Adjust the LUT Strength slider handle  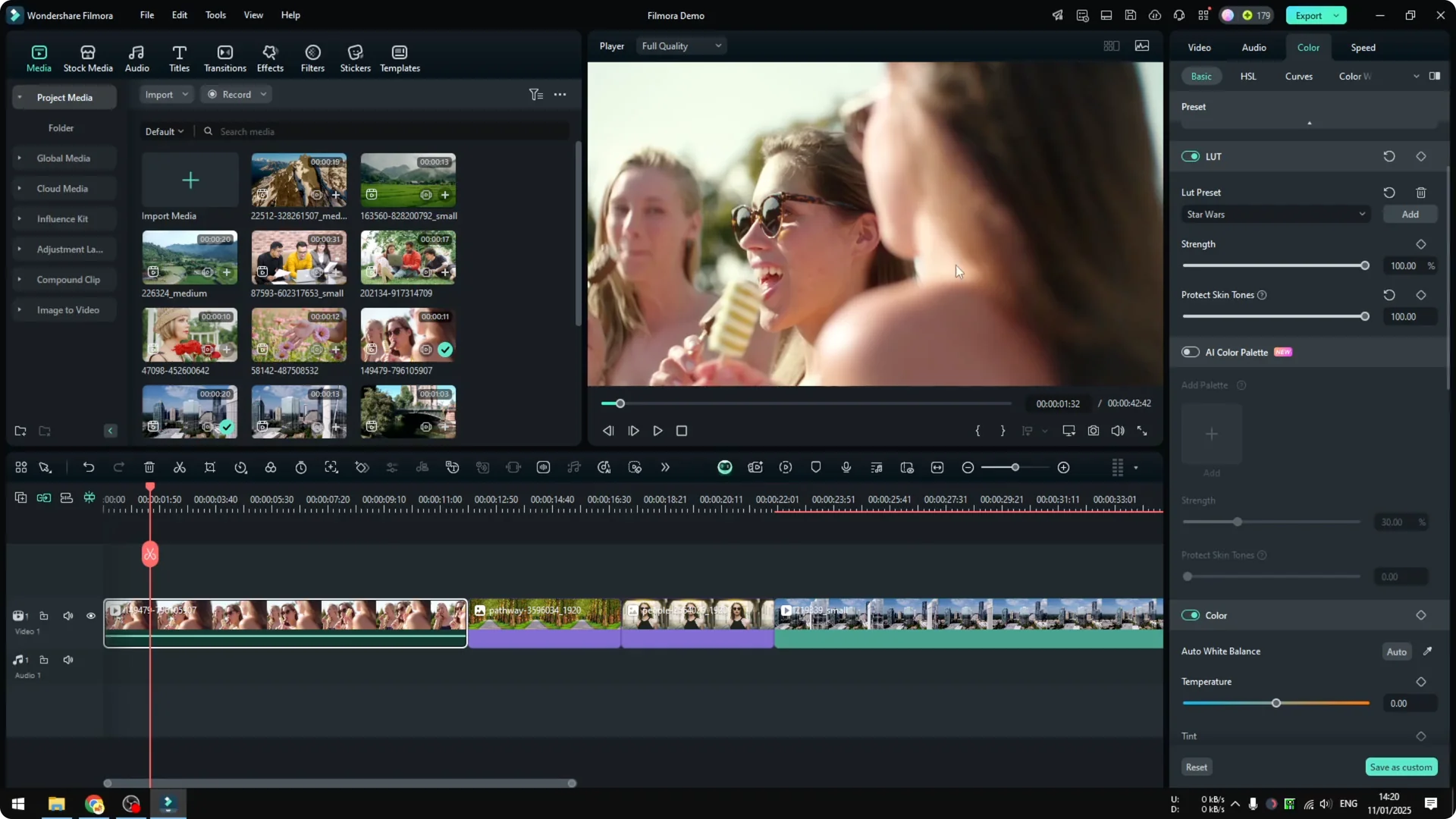point(1364,265)
